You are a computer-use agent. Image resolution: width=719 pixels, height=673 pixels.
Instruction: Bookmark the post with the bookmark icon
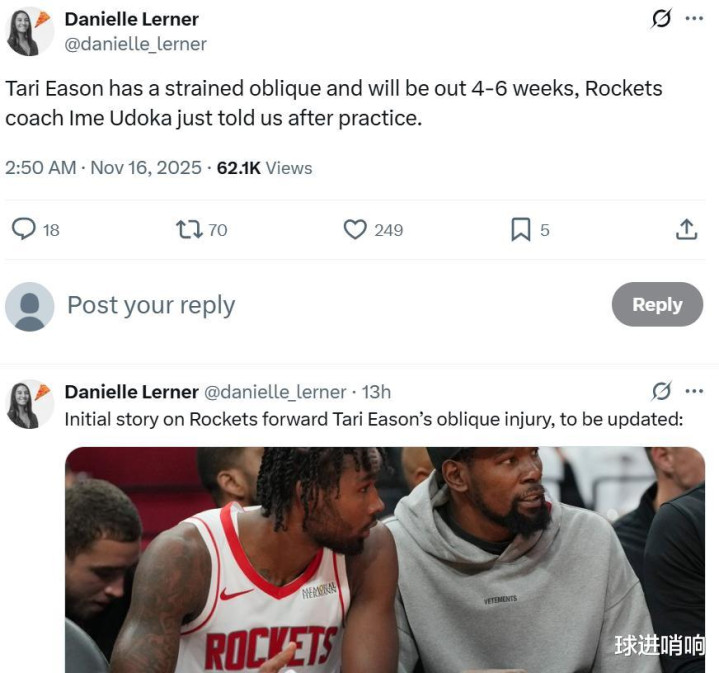521,229
